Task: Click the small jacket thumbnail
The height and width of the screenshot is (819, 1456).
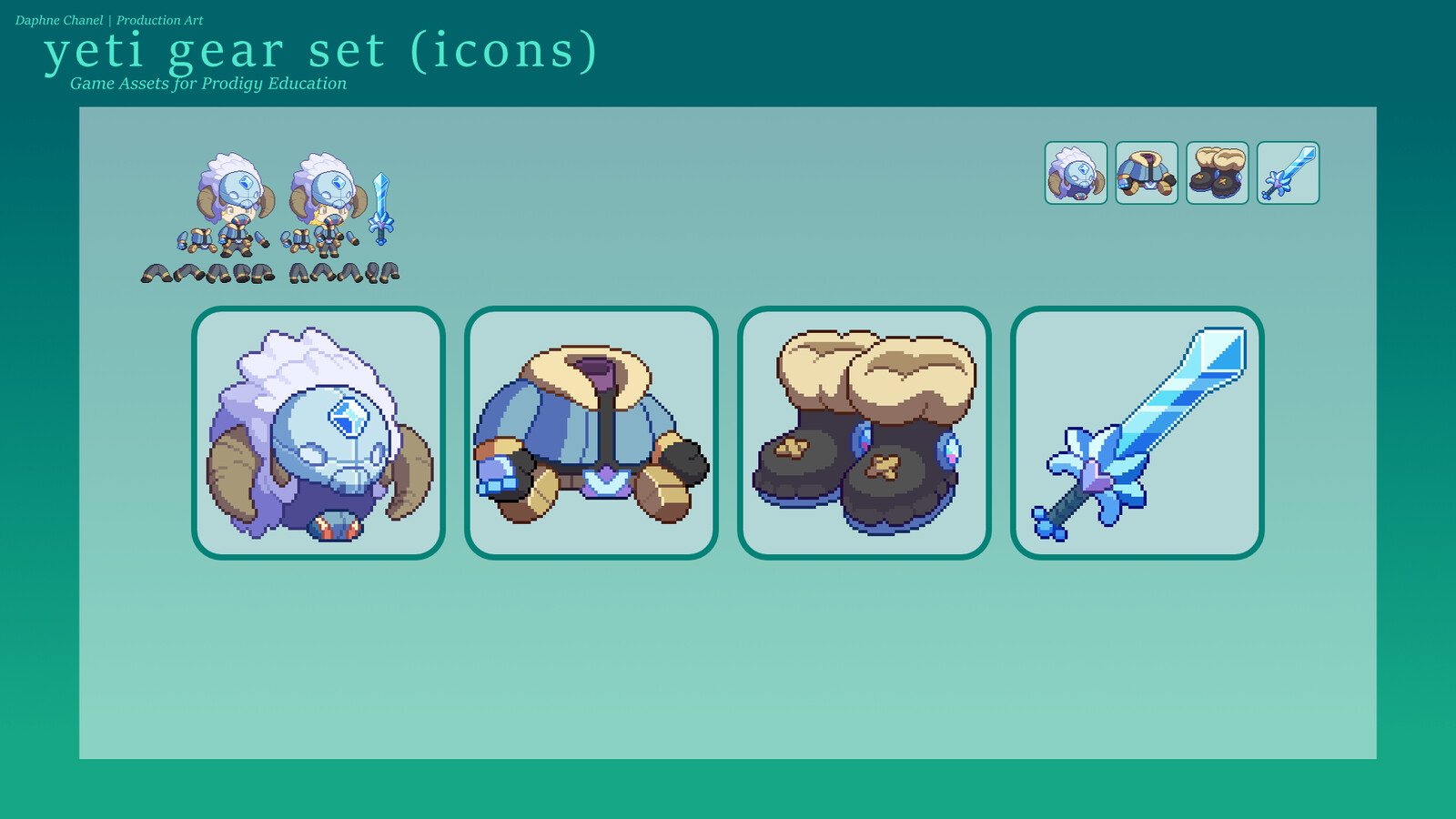Action: coord(1147,173)
